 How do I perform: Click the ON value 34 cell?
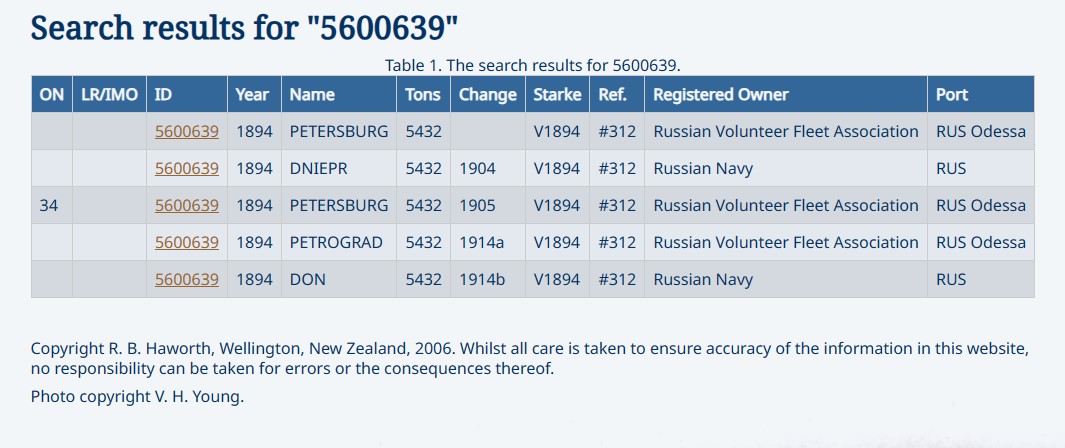[x=49, y=206]
